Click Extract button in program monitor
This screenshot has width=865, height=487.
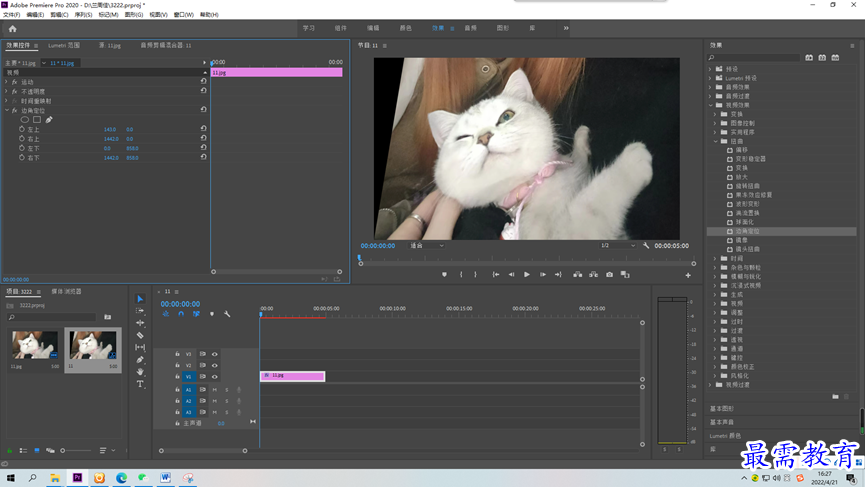coord(594,275)
